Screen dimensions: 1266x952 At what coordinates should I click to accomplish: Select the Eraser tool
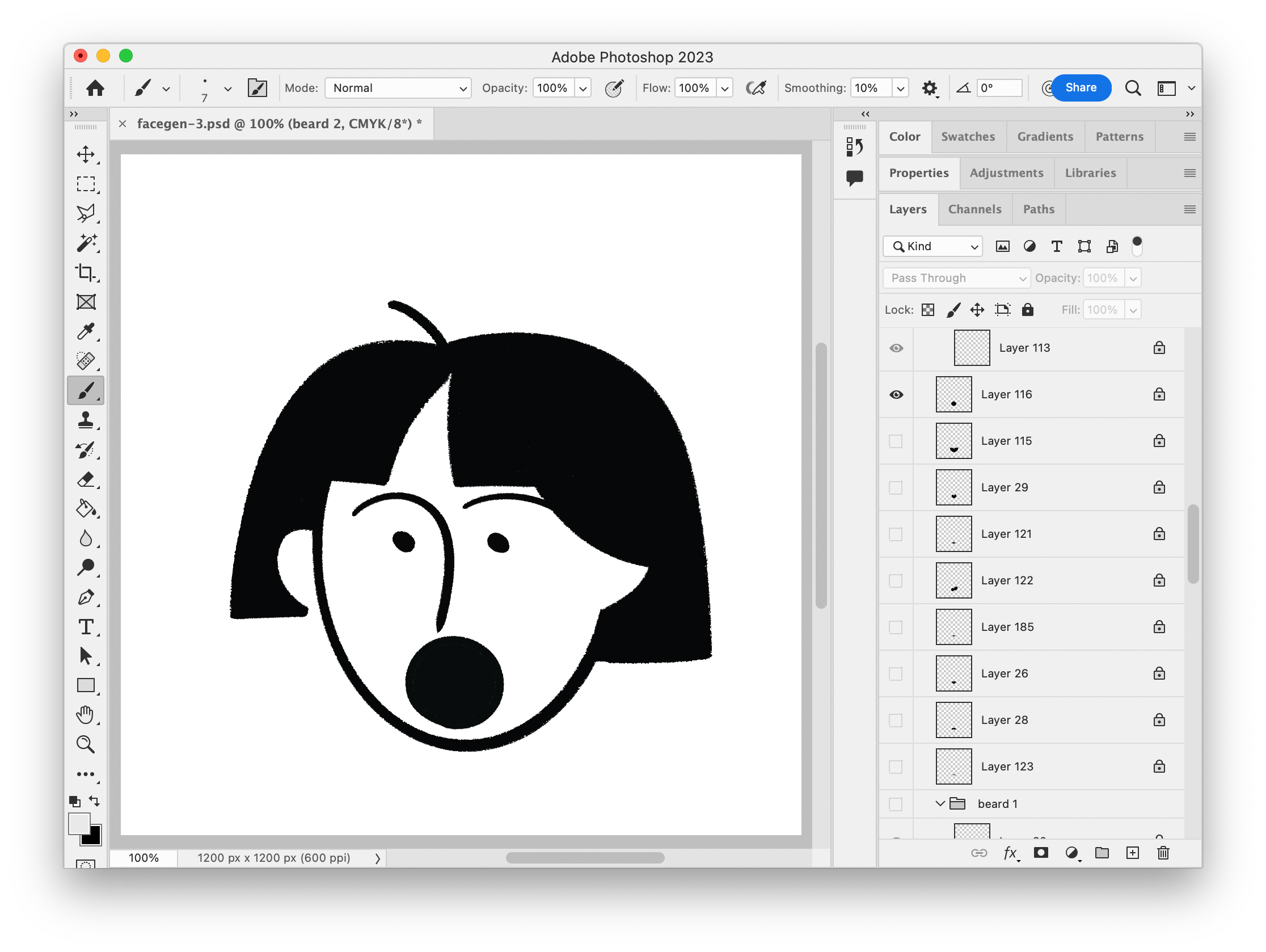click(86, 479)
